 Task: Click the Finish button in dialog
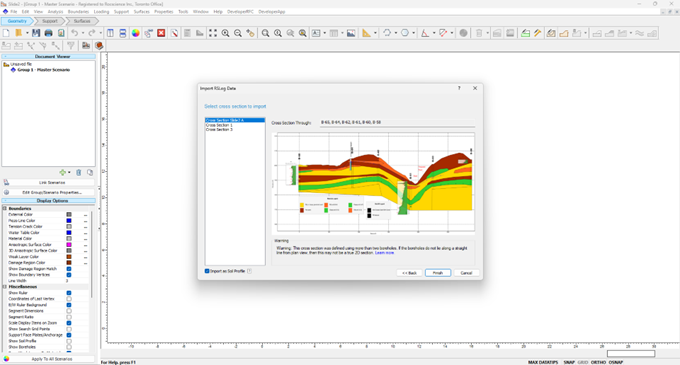click(438, 273)
